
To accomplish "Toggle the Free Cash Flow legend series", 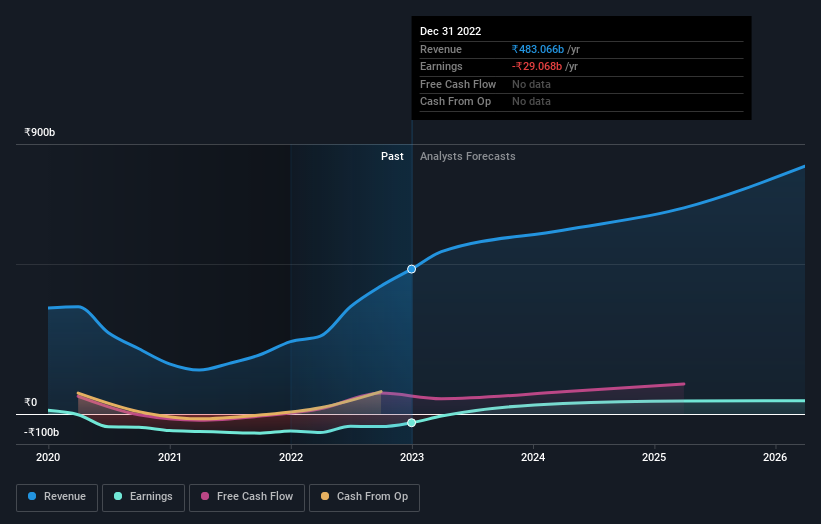I will click(247, 497).
